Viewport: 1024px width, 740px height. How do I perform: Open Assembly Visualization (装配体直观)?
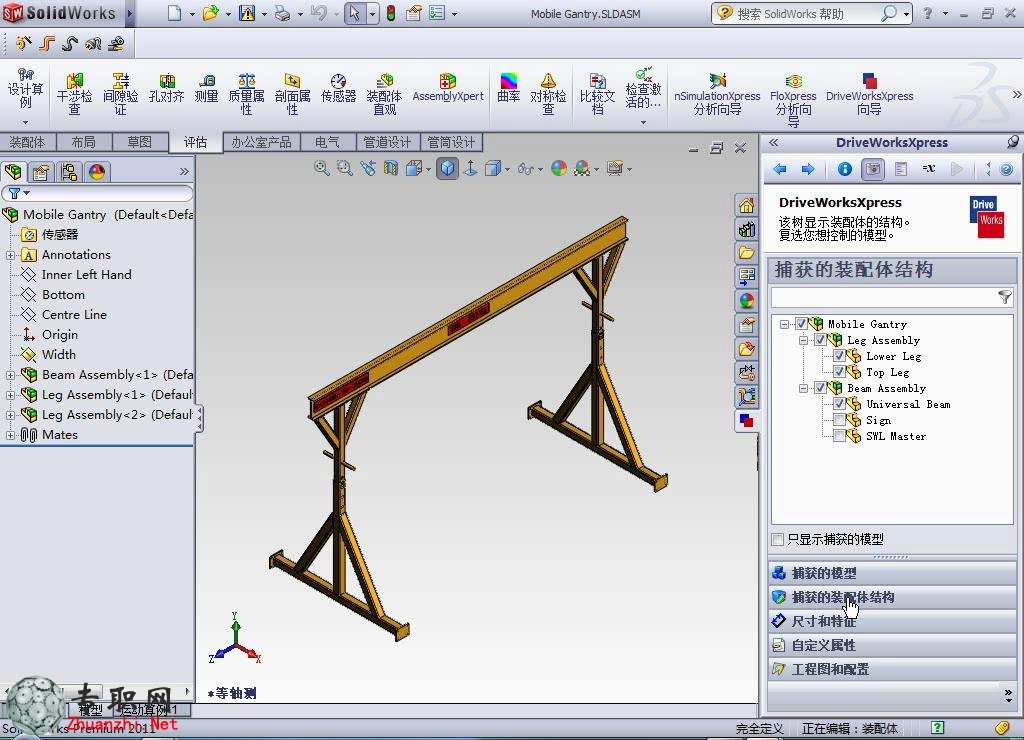point(384,93)
